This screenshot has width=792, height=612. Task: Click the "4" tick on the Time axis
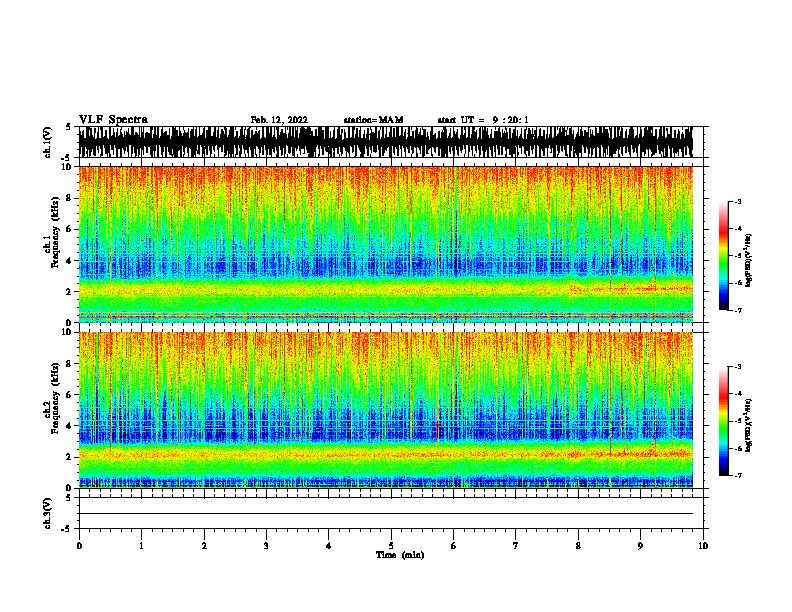pyautogui.click(x=329, y=546)
